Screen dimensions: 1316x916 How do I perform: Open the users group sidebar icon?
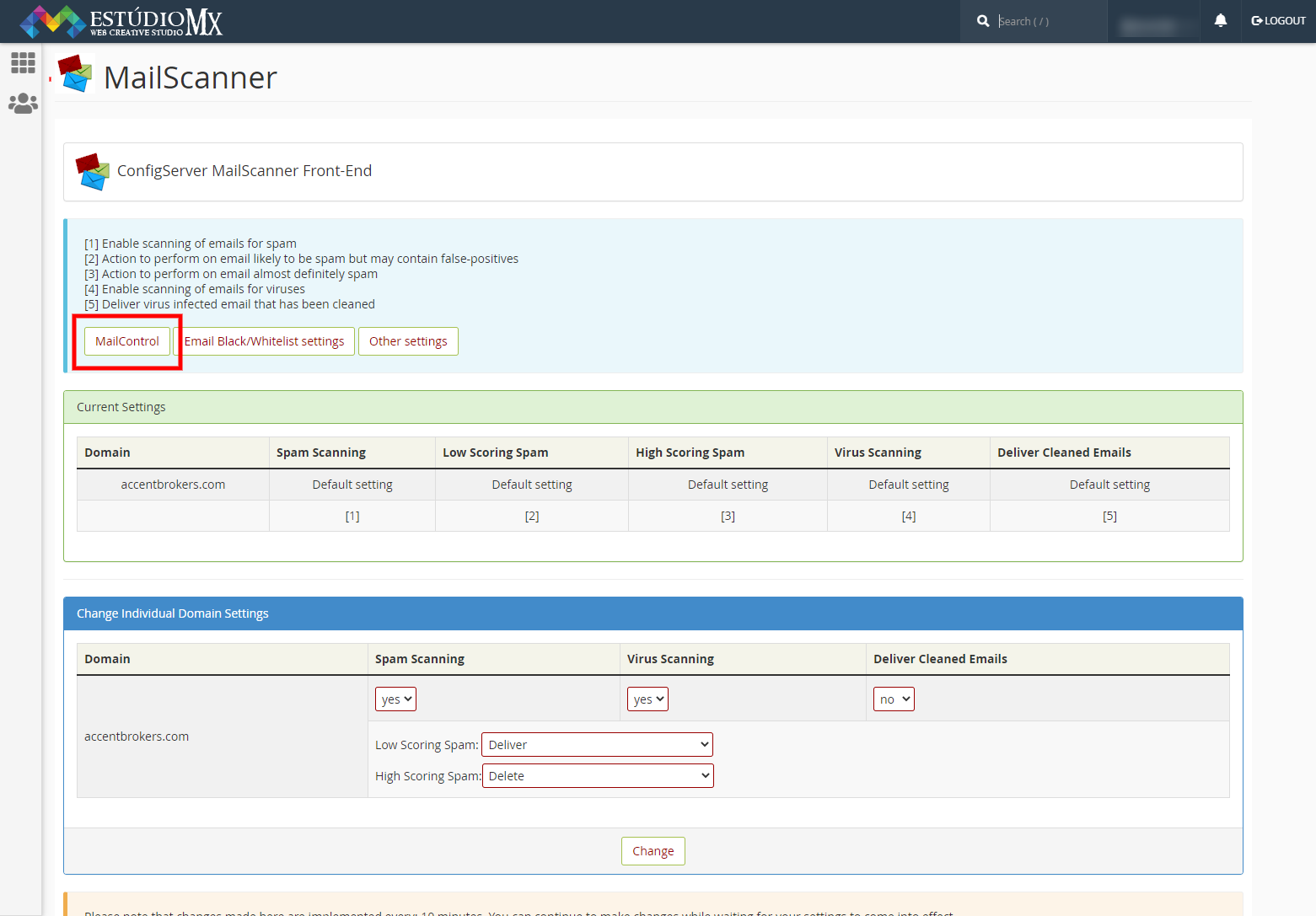[23, 104]
